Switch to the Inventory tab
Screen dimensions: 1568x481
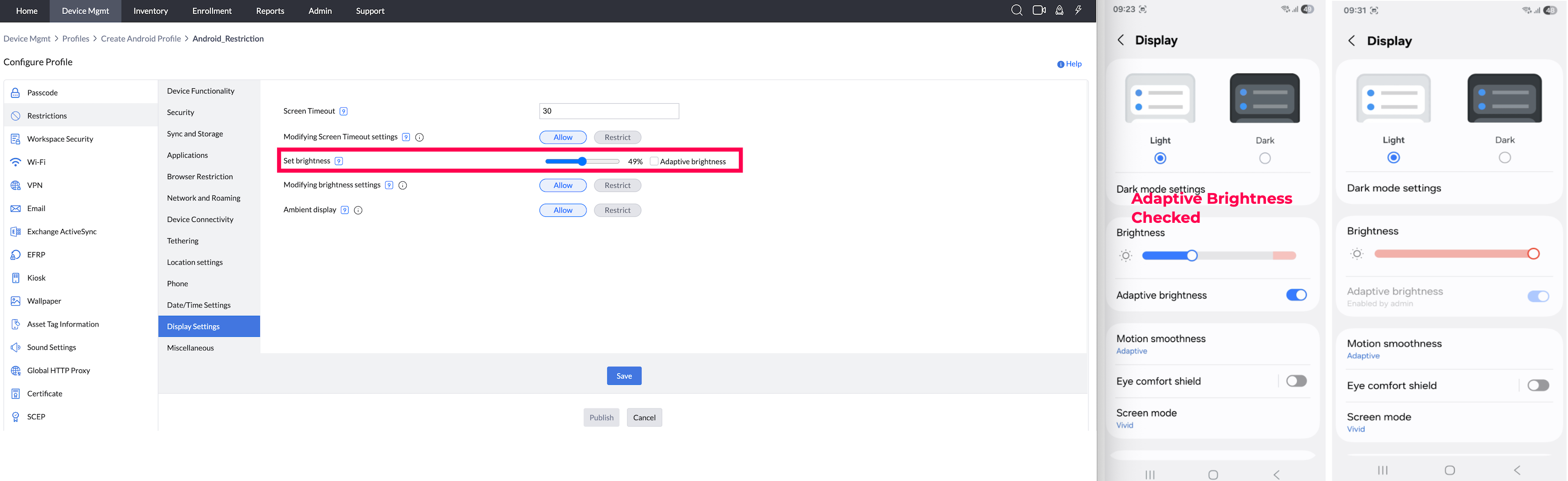151,11
